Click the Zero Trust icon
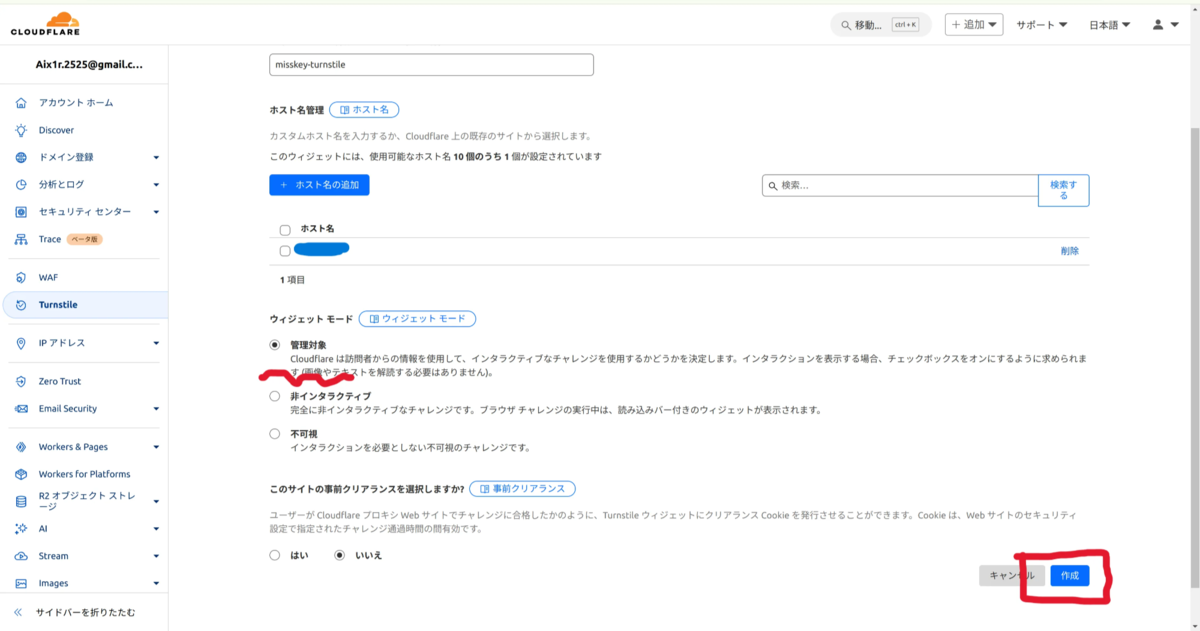This screenshot has height=631, width=1200. (21, 381)
